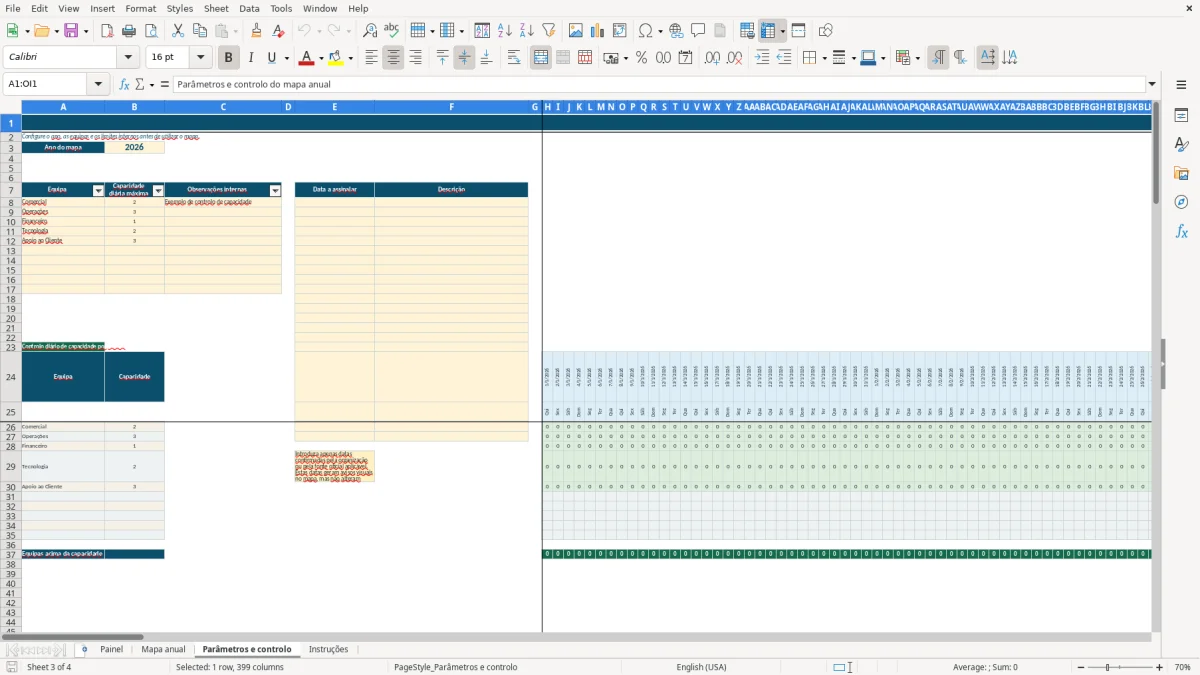The width and height of the screenshot is (1200, 675).
Task: Open the Navigator sidebar deck
Action: [x=1181, y=202]
